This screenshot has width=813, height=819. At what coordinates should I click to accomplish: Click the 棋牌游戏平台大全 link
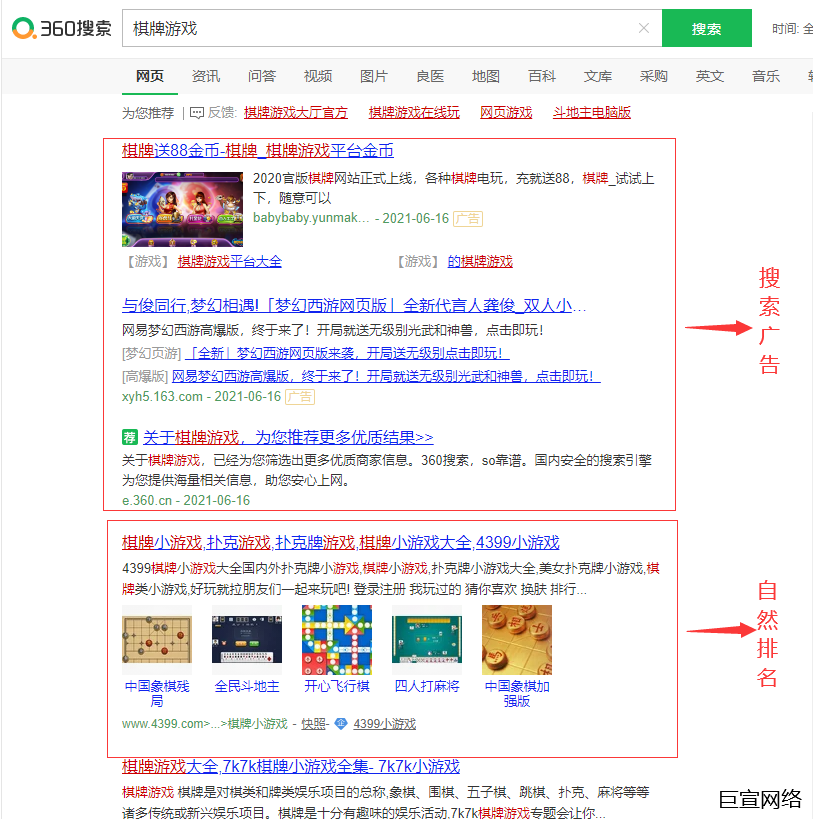pyautogui.click(x=231, y=261)
